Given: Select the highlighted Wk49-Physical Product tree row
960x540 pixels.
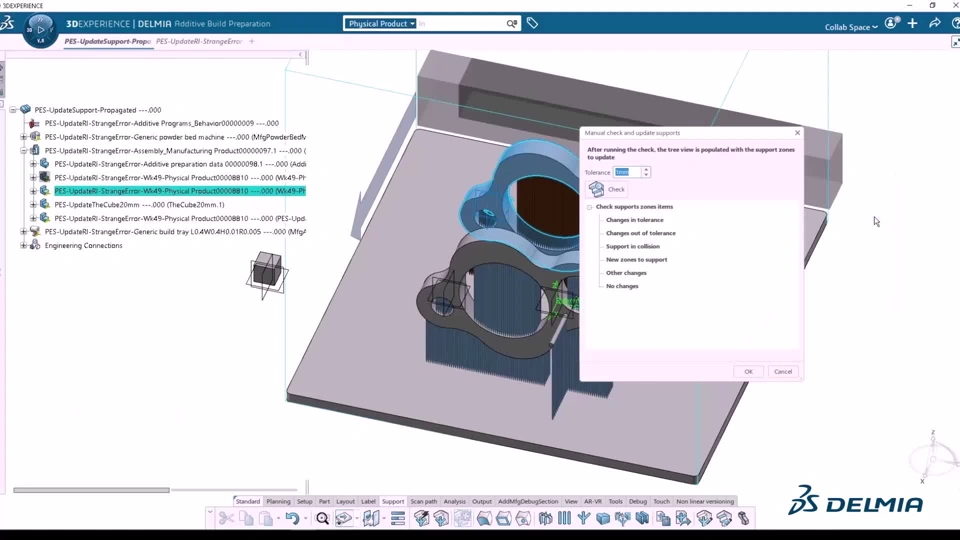Looking at the screenshot, I should coord(180,191).
